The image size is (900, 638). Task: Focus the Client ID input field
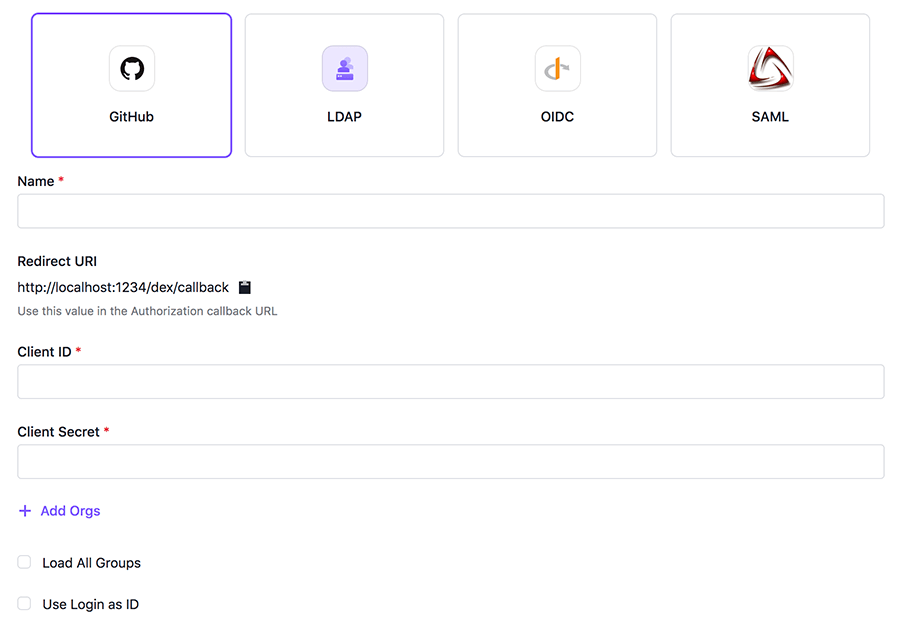[451, 382]
